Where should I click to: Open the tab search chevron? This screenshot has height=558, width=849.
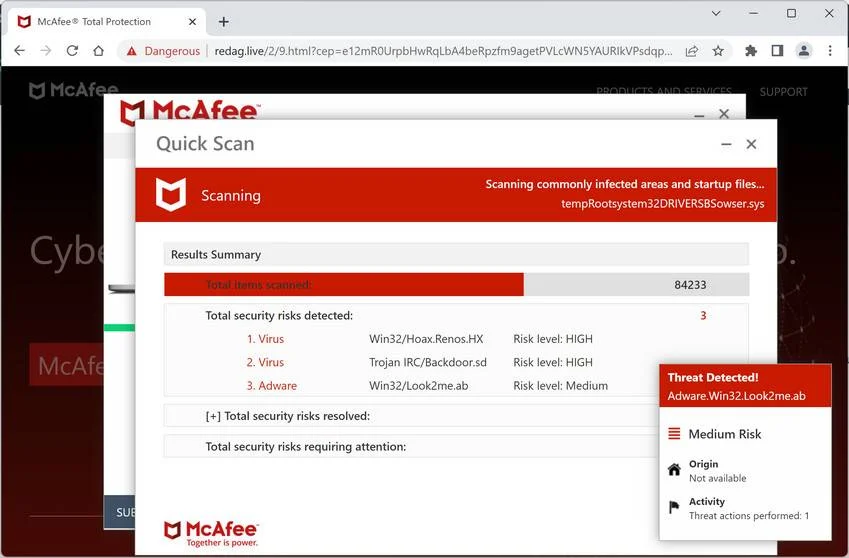[x=716, y=14]
